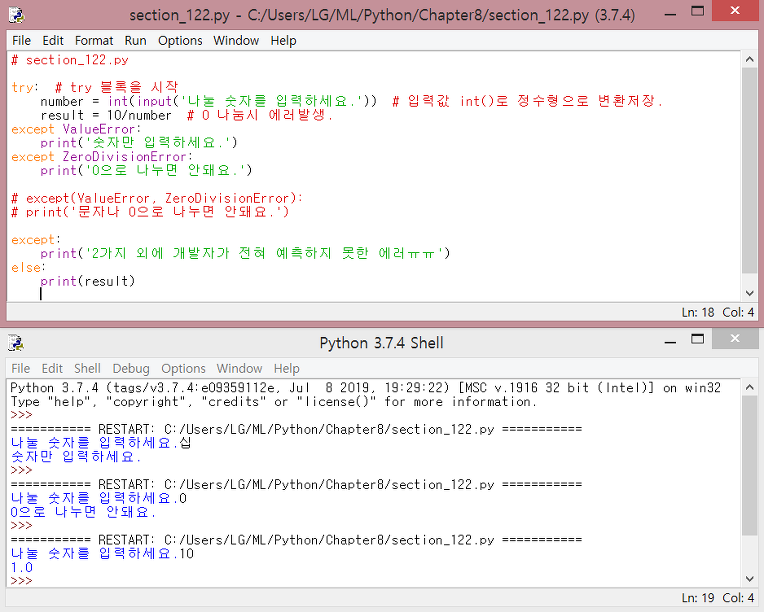Screen dimensions: 764x612
Task: Open the Shell menu in Python Shell
Action: pyautogui.click(x=87, y=368)
